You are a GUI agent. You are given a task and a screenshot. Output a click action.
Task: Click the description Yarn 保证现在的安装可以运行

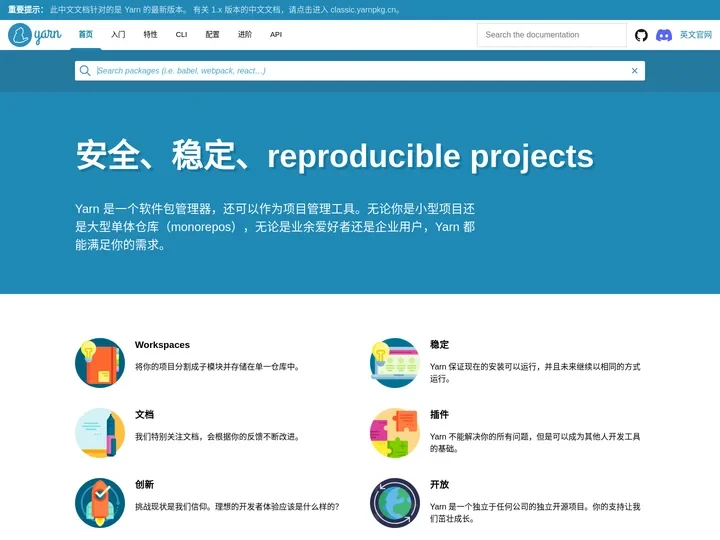coord(535,373)
